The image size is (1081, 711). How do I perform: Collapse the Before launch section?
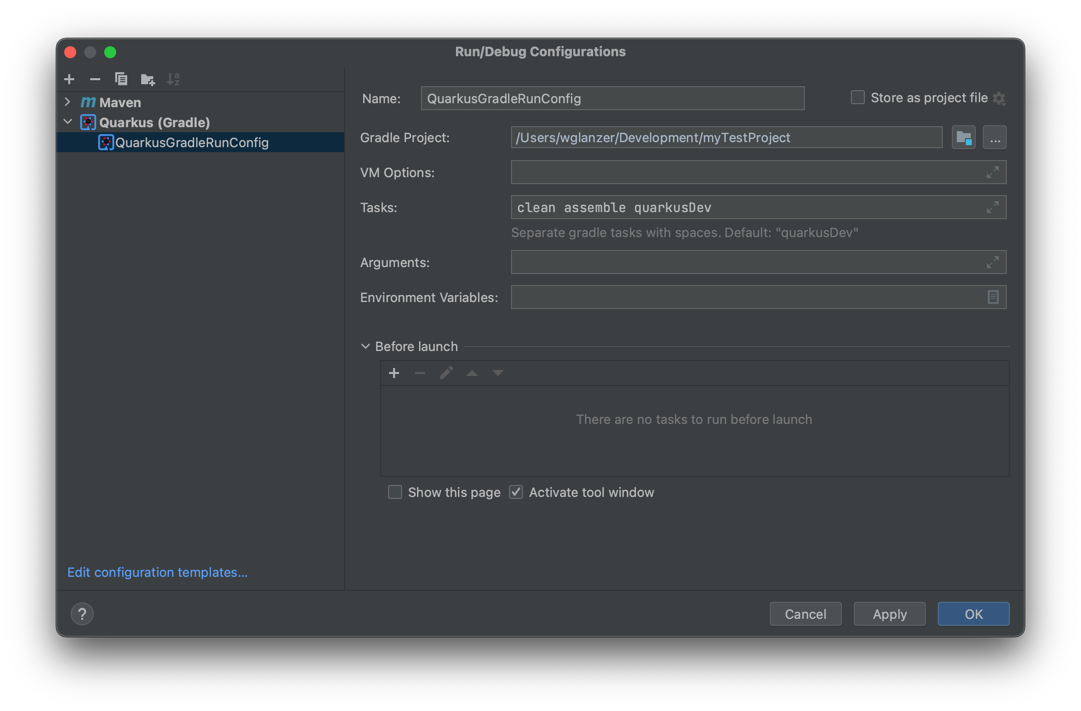[365, 346]
